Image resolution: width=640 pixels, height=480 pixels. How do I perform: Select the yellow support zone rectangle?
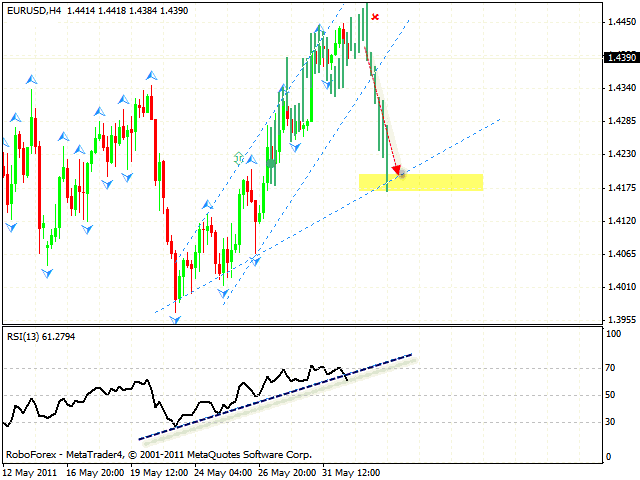click(421, 182)
